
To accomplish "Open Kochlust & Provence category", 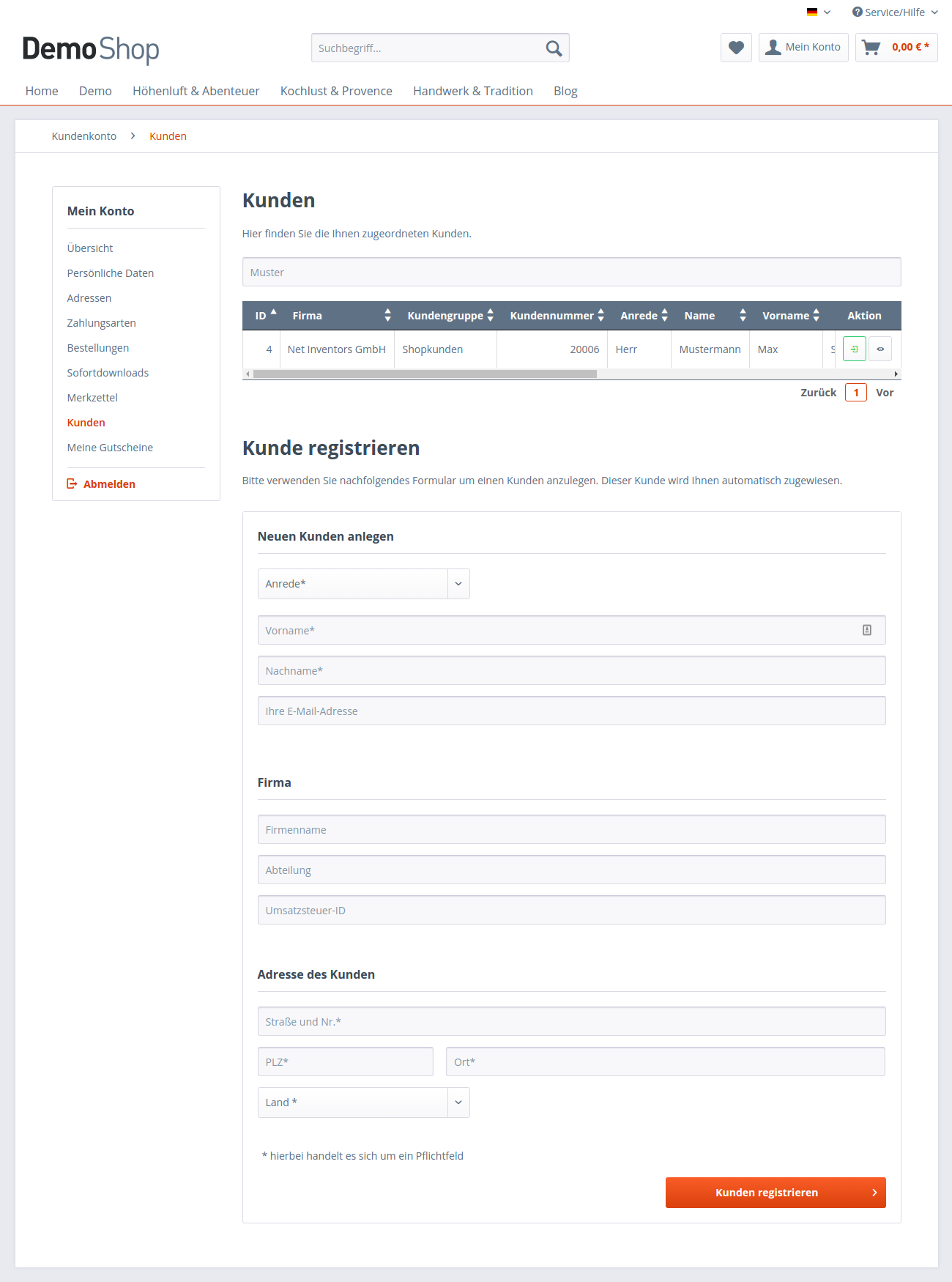I will (x=336, y=91).
